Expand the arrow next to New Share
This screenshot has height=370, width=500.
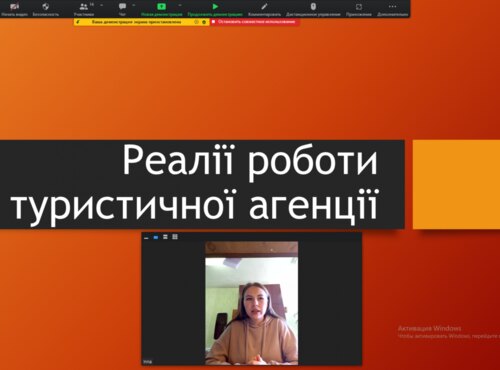pyautogui.click(x=180, y=6)
